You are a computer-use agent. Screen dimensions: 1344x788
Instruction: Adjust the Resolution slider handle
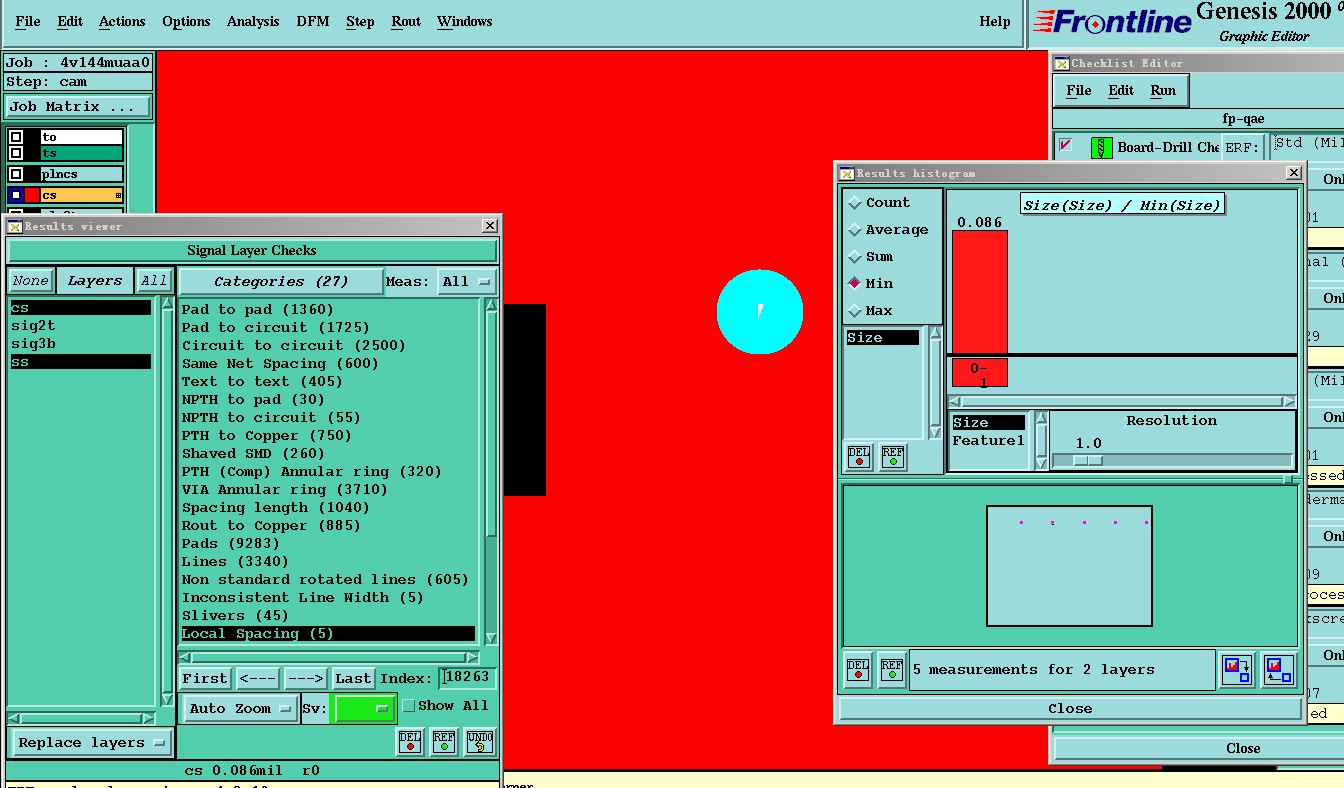pos(1087,461)
